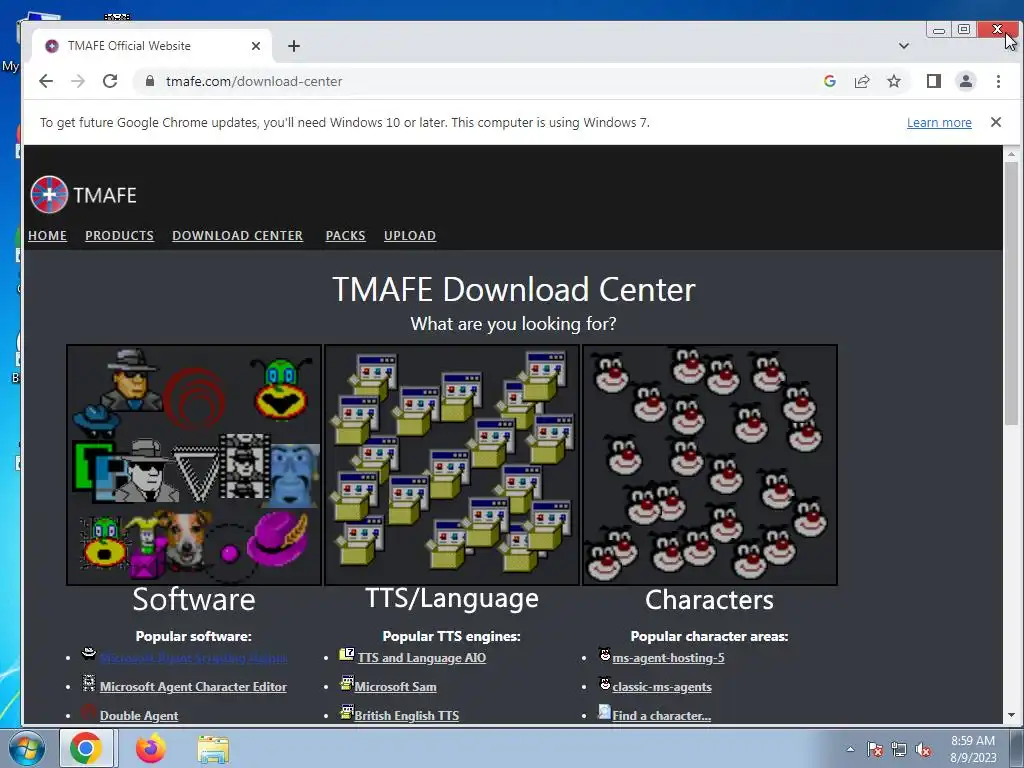Show hidden system tray icons
The image size is (1024, 768).
point(850,749)
